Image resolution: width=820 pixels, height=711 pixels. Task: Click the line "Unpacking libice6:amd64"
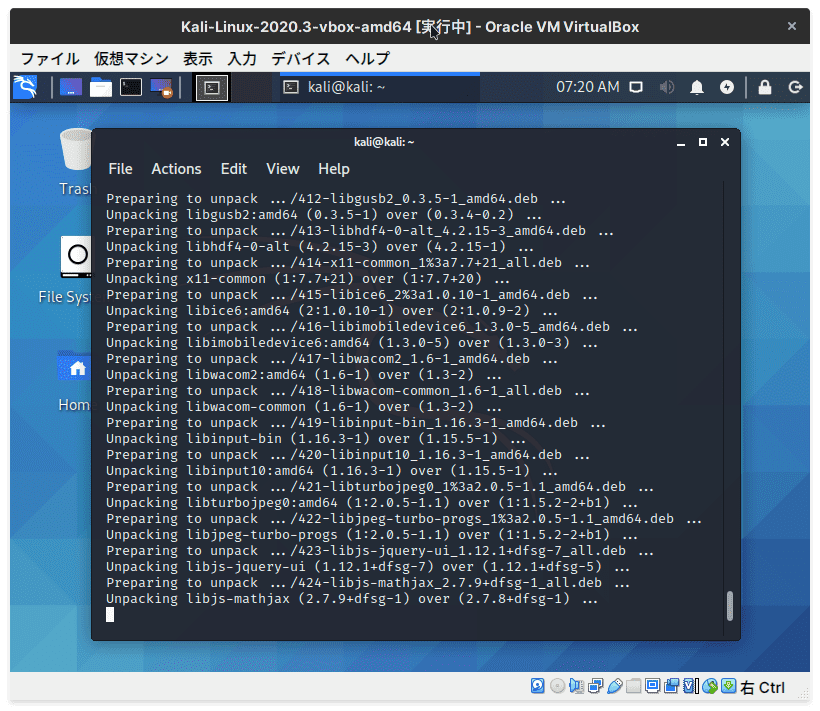332,311
